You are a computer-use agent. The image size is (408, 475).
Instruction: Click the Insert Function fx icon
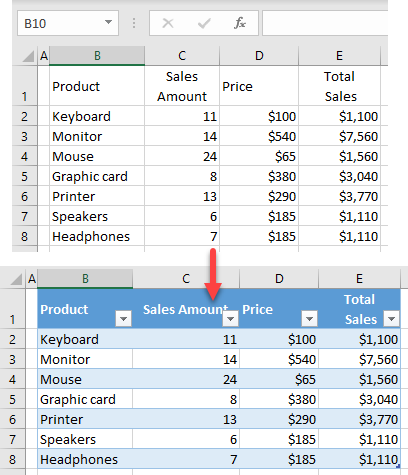(x=240, y=23)
